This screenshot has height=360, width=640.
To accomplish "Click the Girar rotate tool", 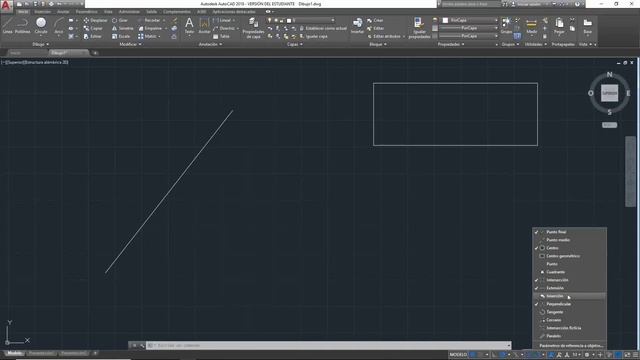I will [x=120, y=20].
